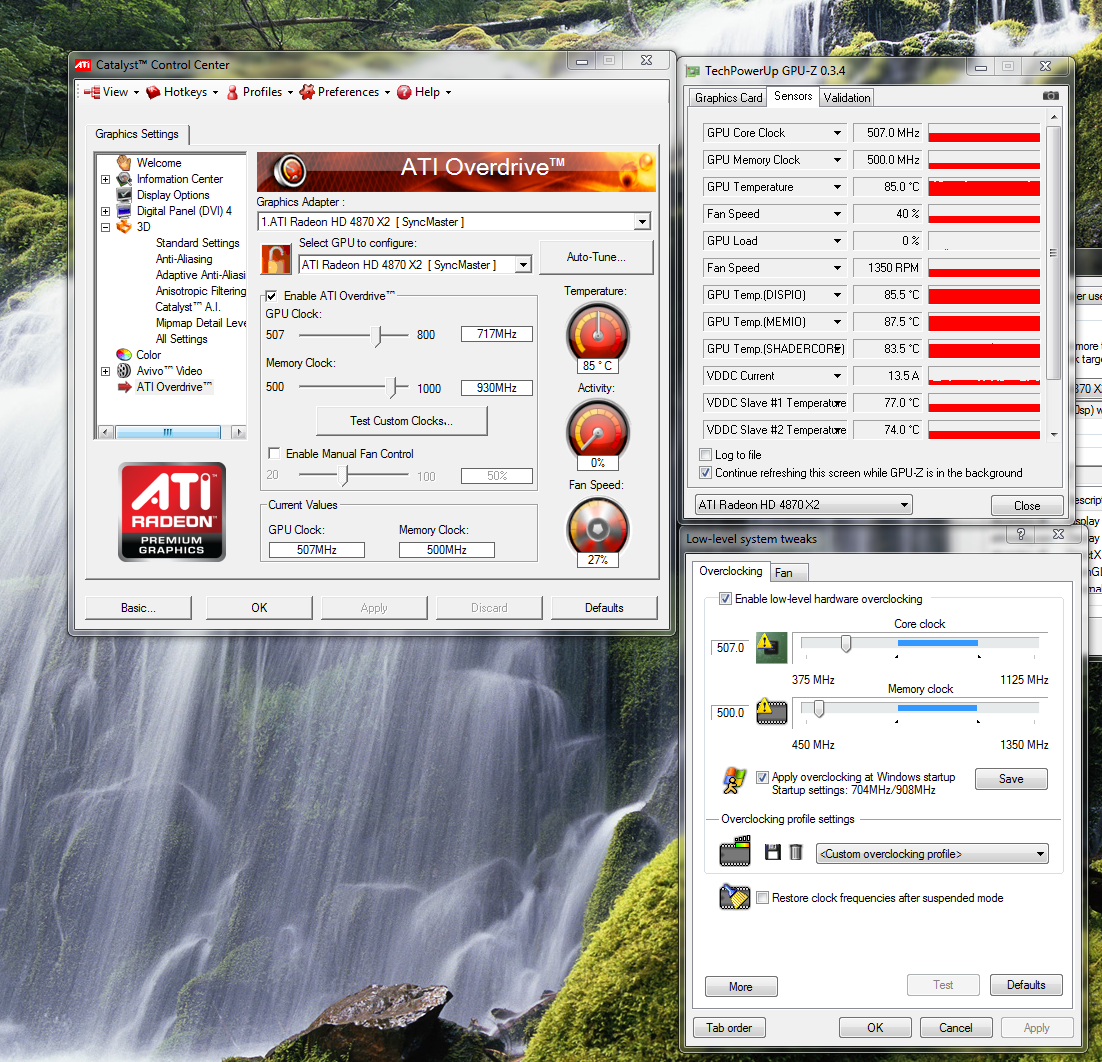
Task: Click the ATI Overdrive red arrow icon
Action: (x=124, y=387)
